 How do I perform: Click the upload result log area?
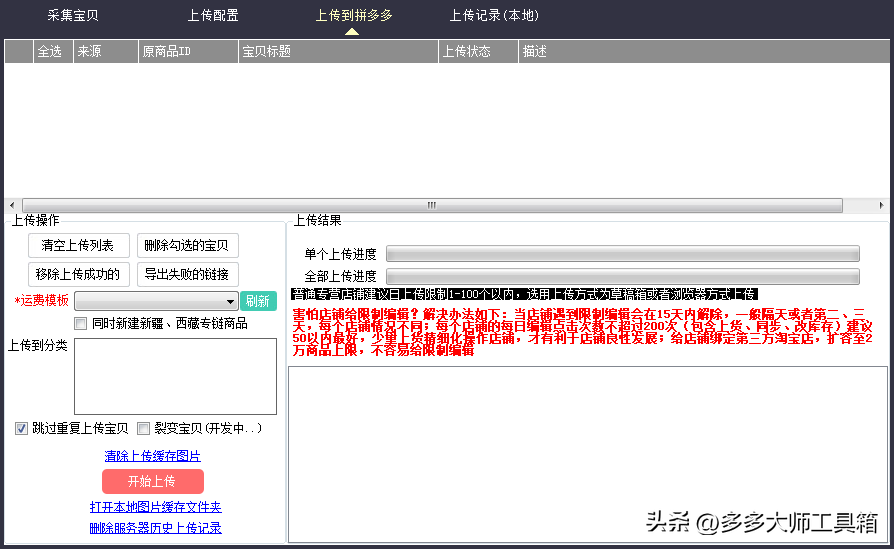(588, 454)
